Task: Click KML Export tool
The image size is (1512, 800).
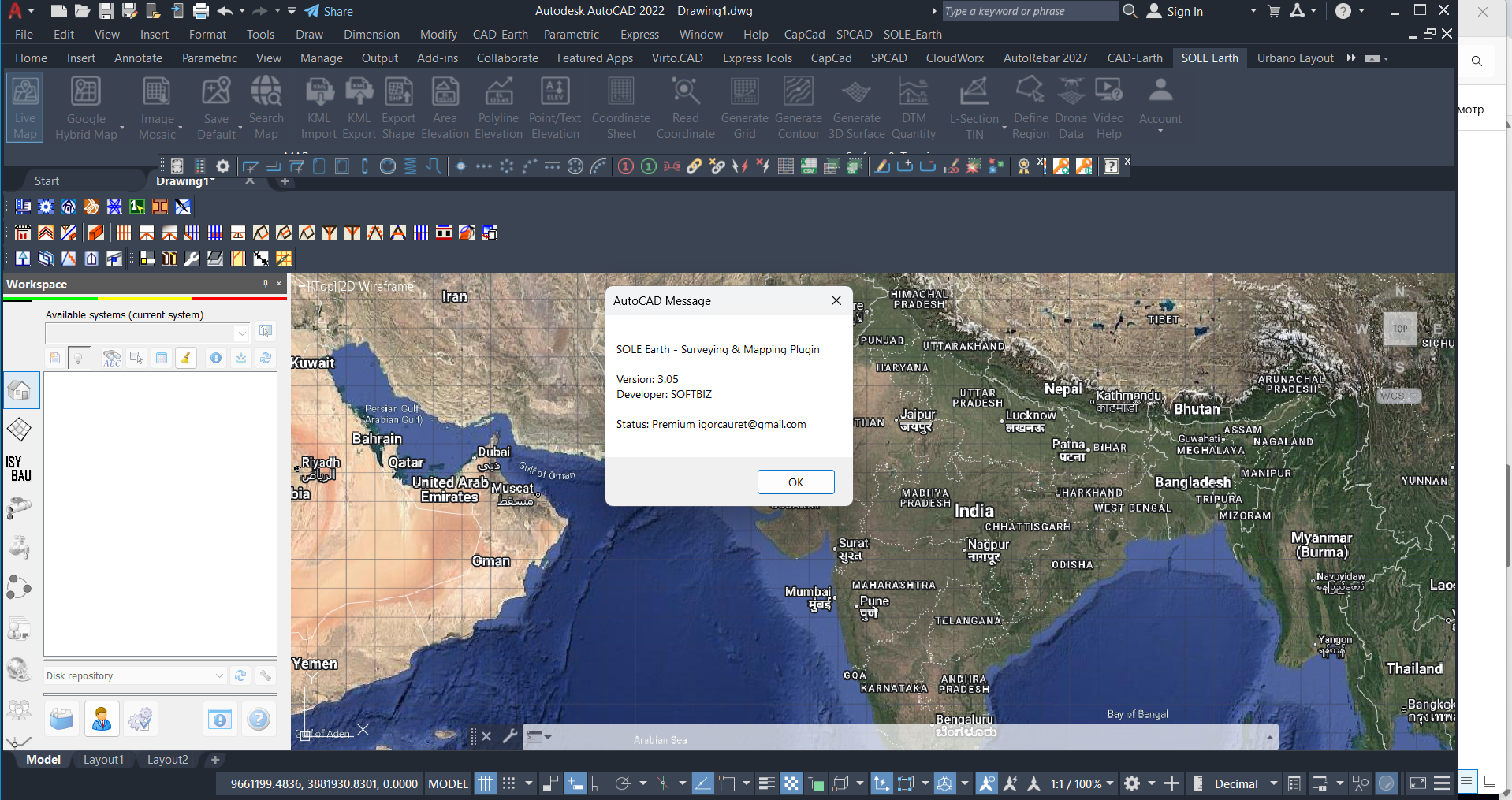Action: (359, 108)
